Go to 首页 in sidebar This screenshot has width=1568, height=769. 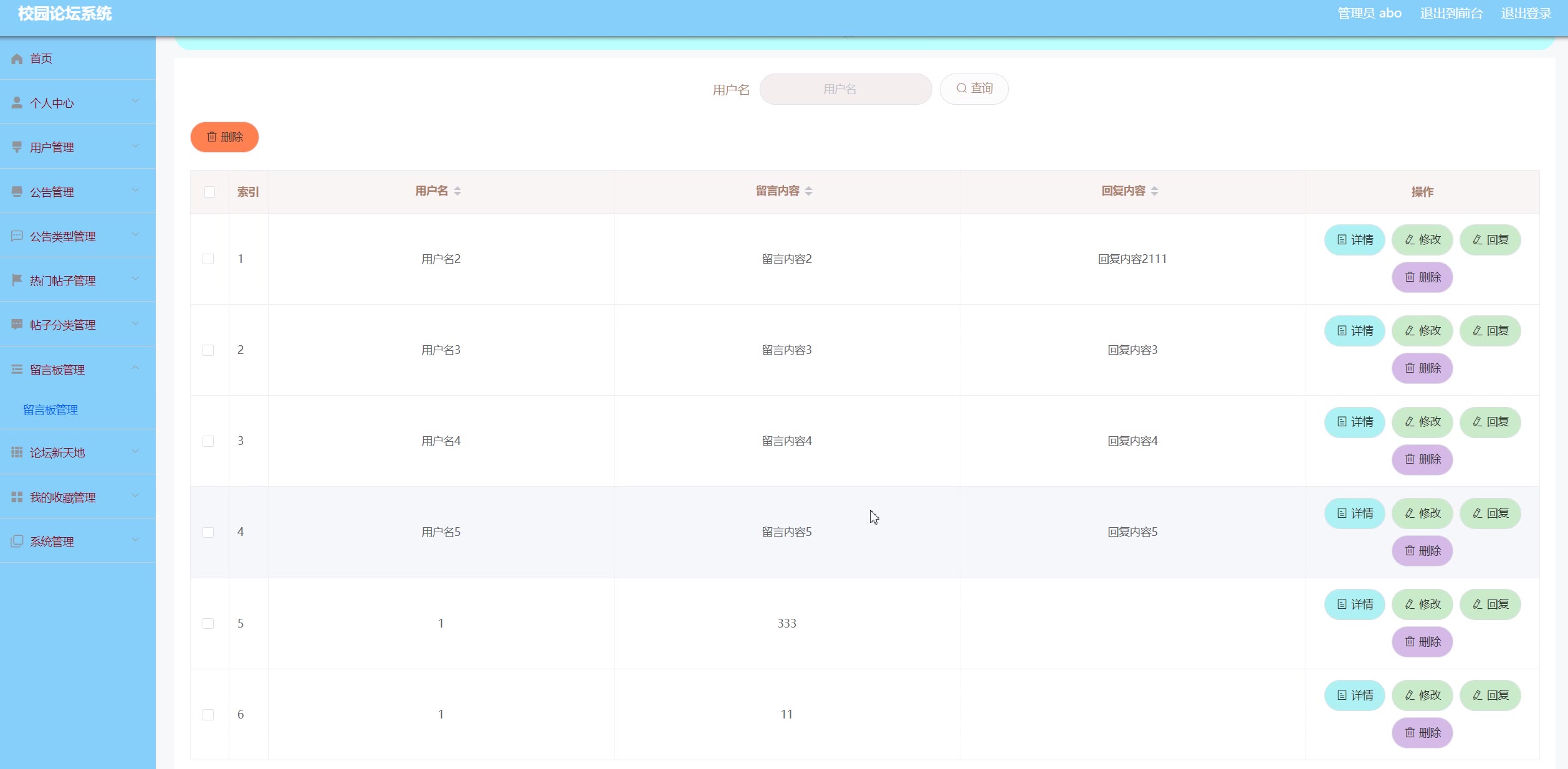point(78,59)
